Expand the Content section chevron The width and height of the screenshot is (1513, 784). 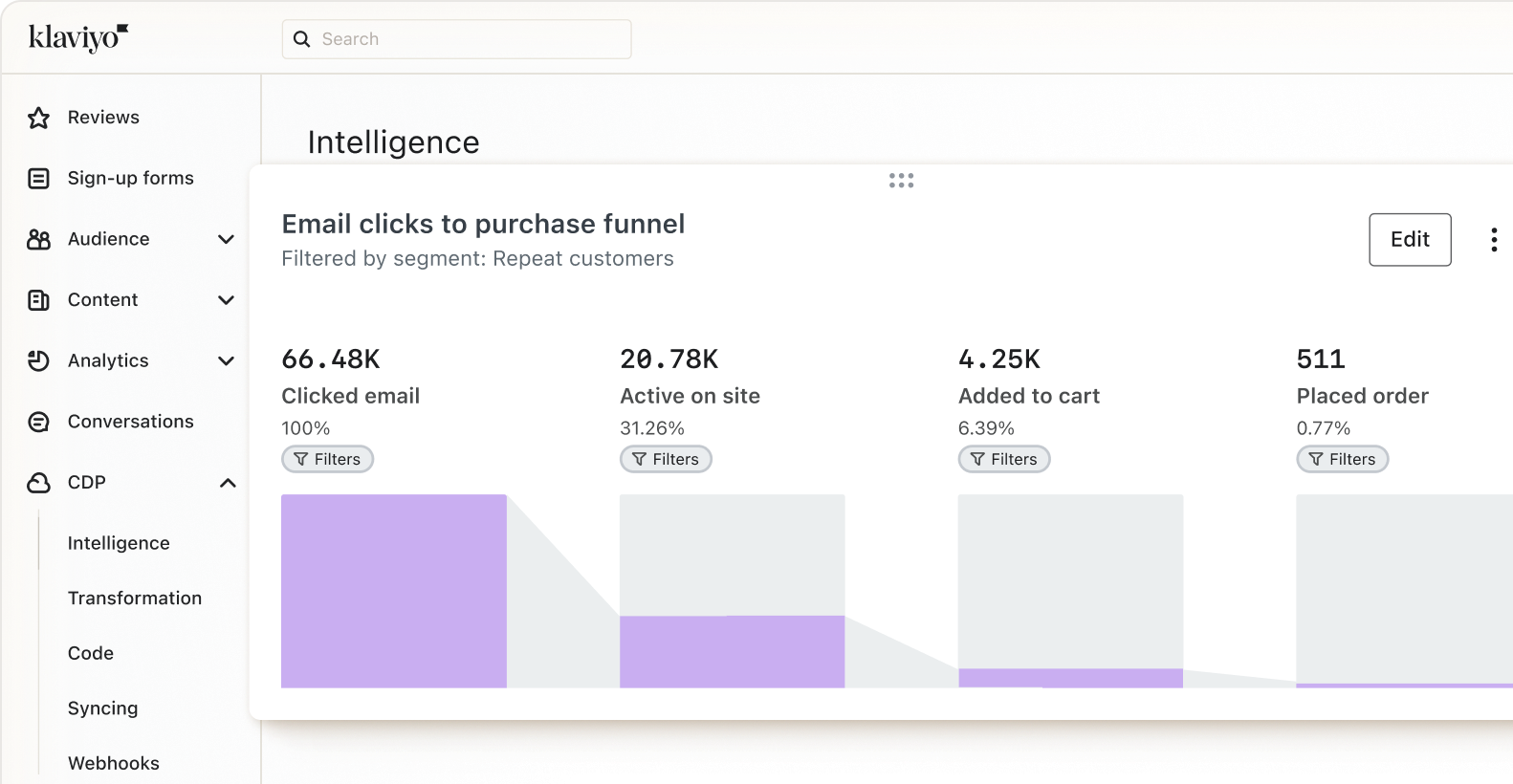coord(226,300)
